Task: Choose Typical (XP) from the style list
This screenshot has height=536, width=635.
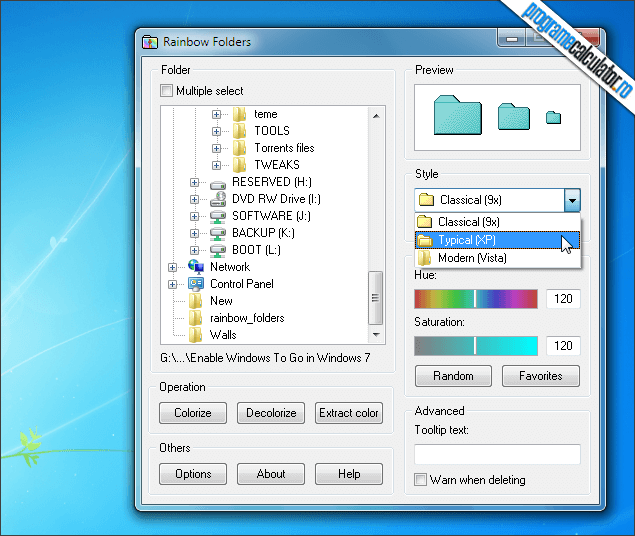Action: [498, 240]
